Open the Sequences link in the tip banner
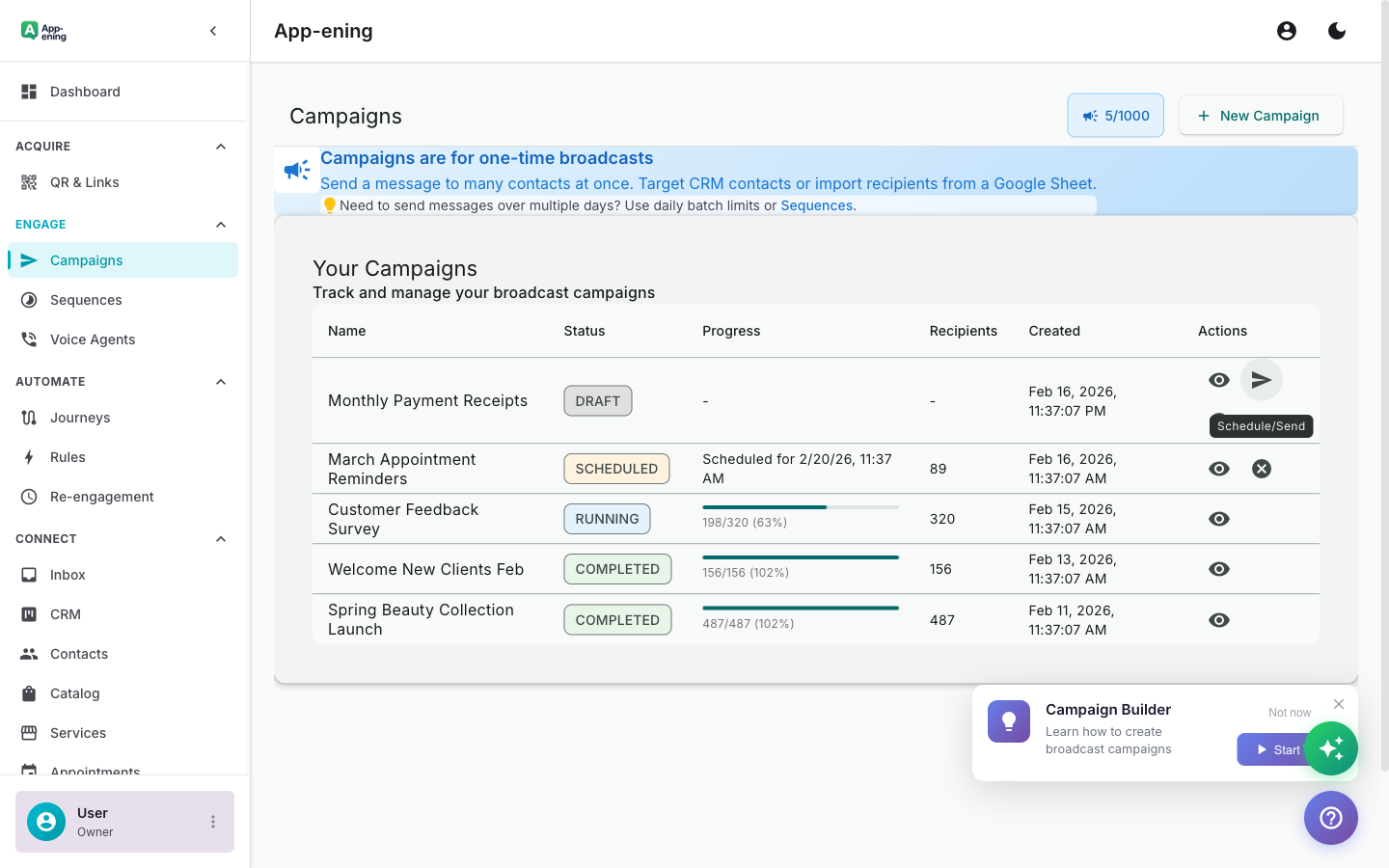Viewport: 1389px width, 868px height. click(x=816, y=204)
